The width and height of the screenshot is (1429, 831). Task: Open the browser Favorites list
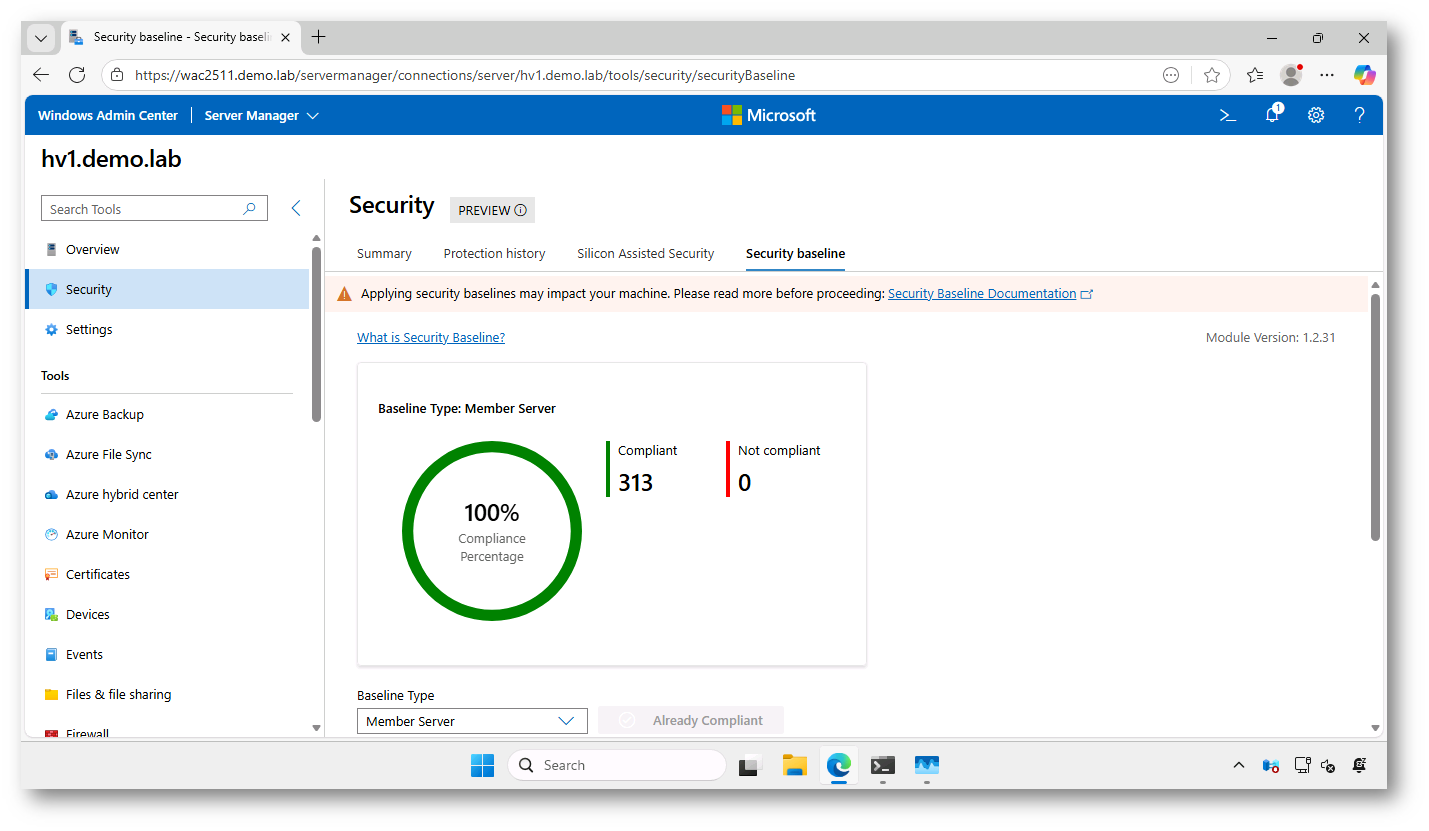tap(1255, 75)
